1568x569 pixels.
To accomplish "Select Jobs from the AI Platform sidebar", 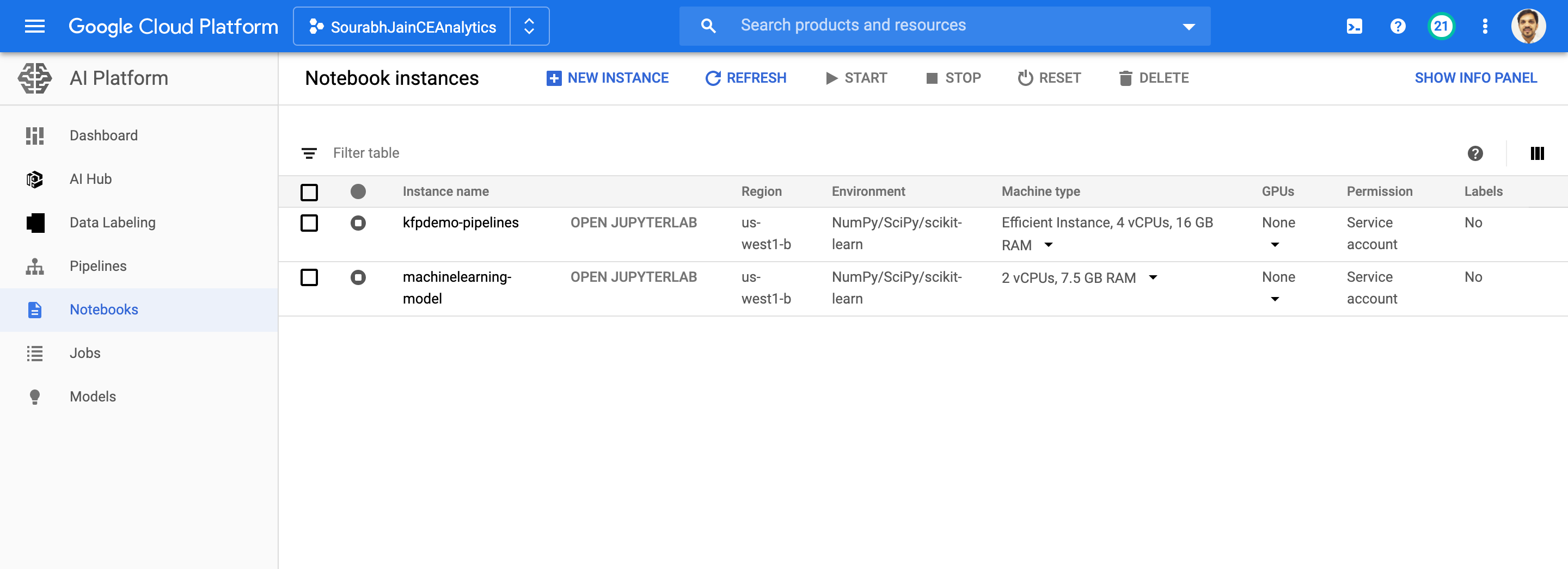I will [84, 352].
